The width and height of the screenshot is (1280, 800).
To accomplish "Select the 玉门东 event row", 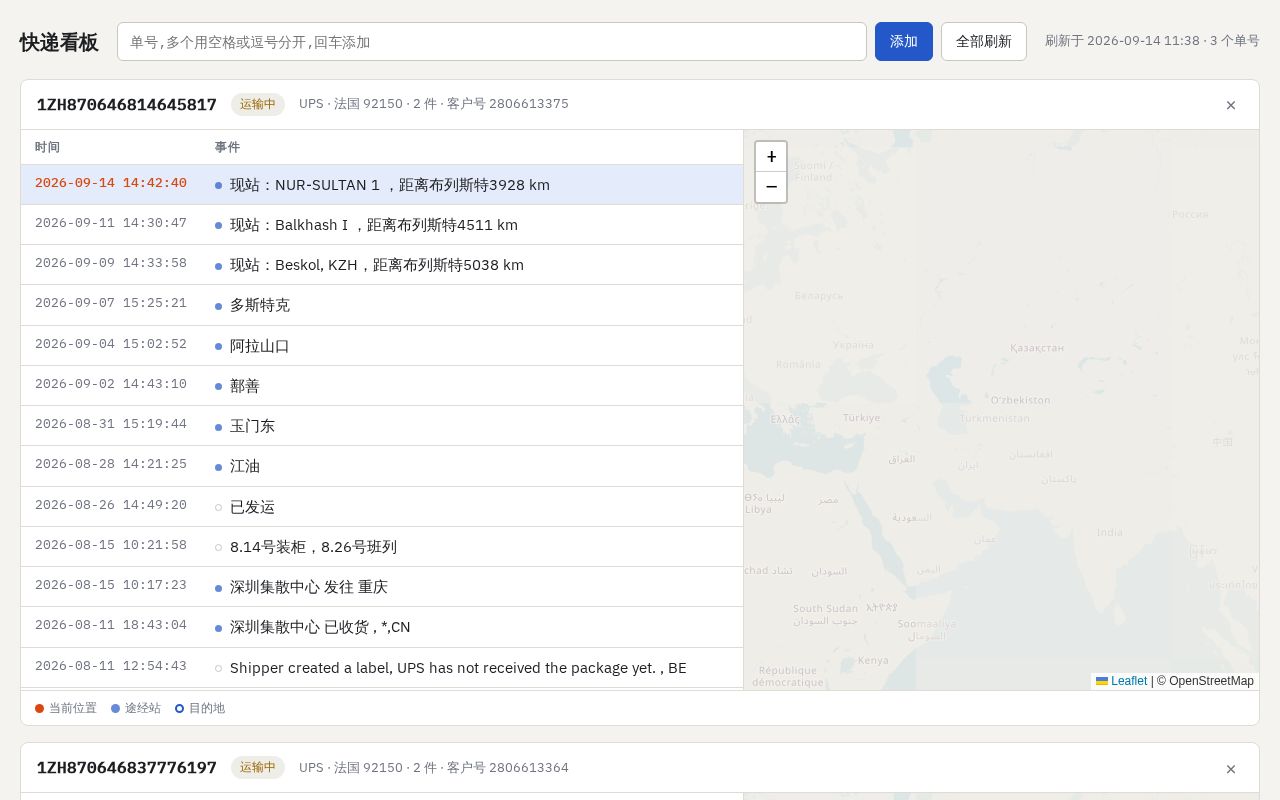I will pyautogui.click(x=382, y=426).
